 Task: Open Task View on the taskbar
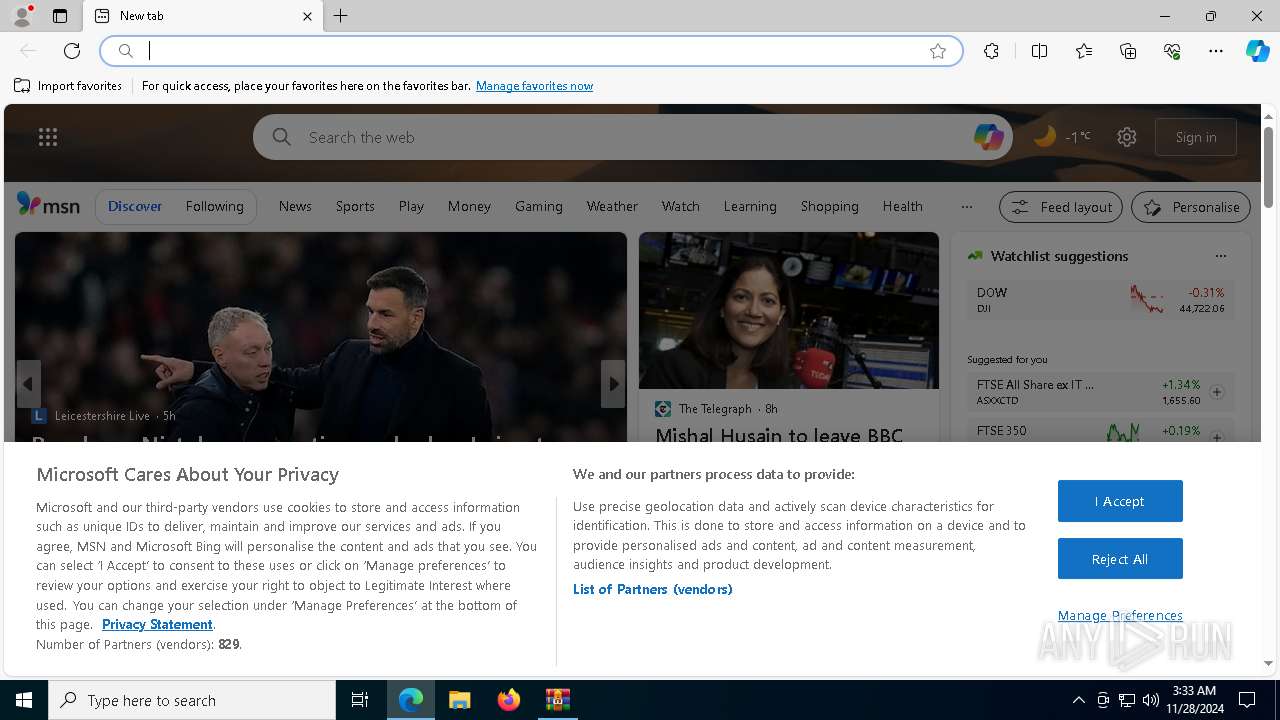pos(360,700)
